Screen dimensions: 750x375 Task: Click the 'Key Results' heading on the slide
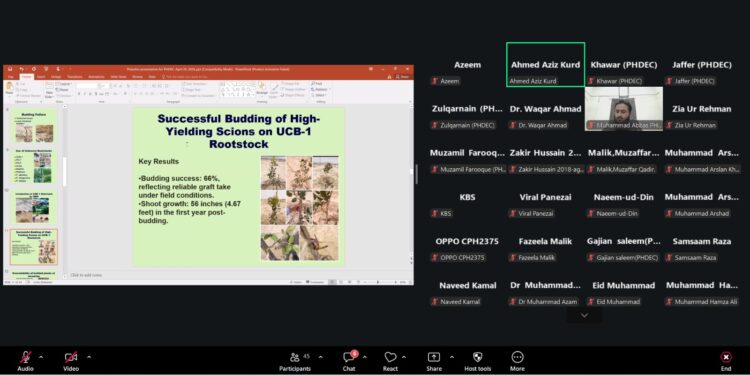tap(158, 162)
